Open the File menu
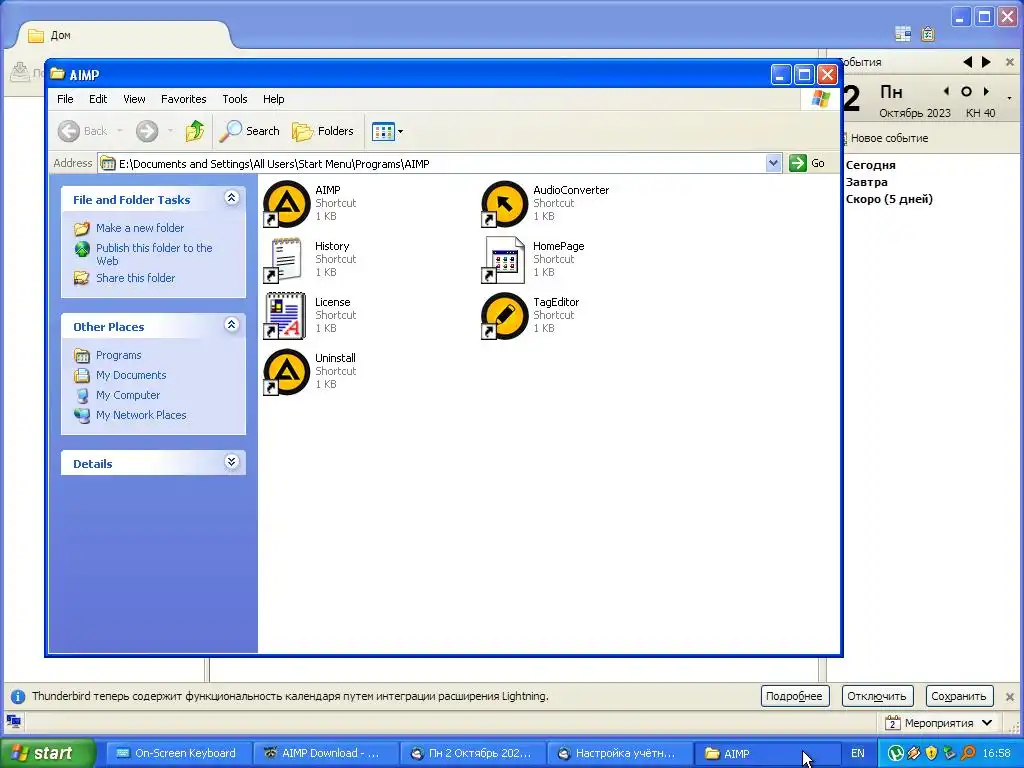The height and width of the screenshot is (768, 1024). click(x=65, y=99)
